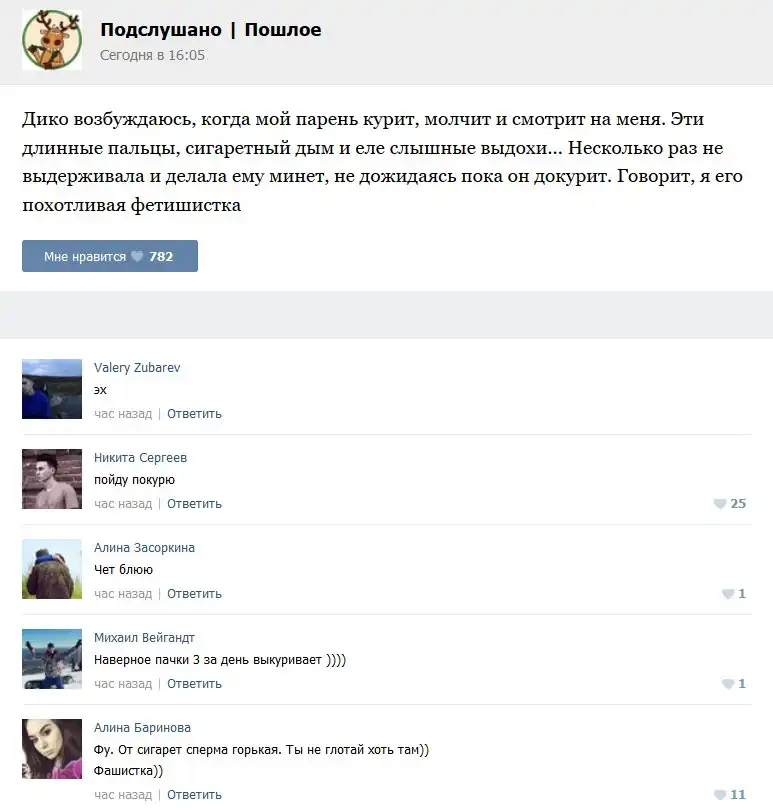Open the Valery Zubarev name link
The width and height of the screenshot is (773, 810).
tap(137, 368)
